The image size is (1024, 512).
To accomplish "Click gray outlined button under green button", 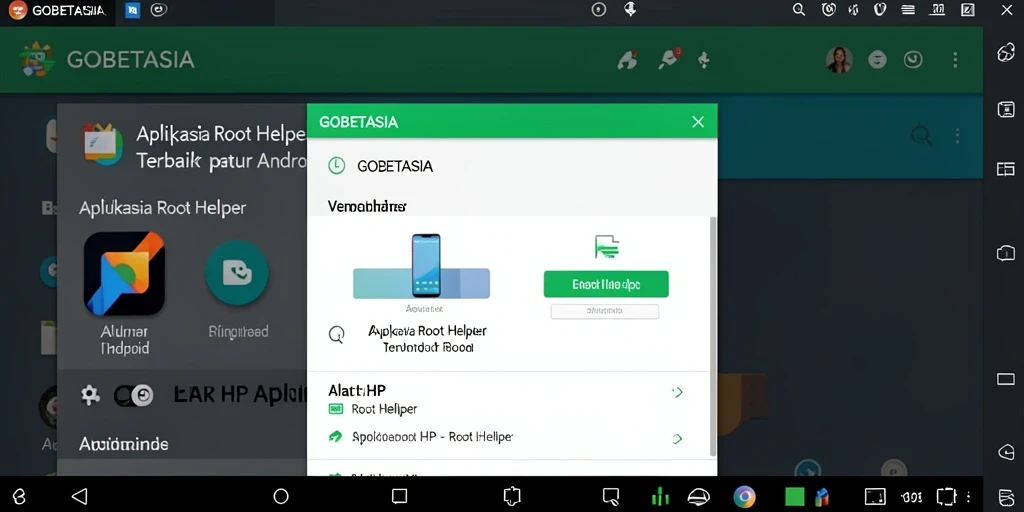I will coord(605,312).
